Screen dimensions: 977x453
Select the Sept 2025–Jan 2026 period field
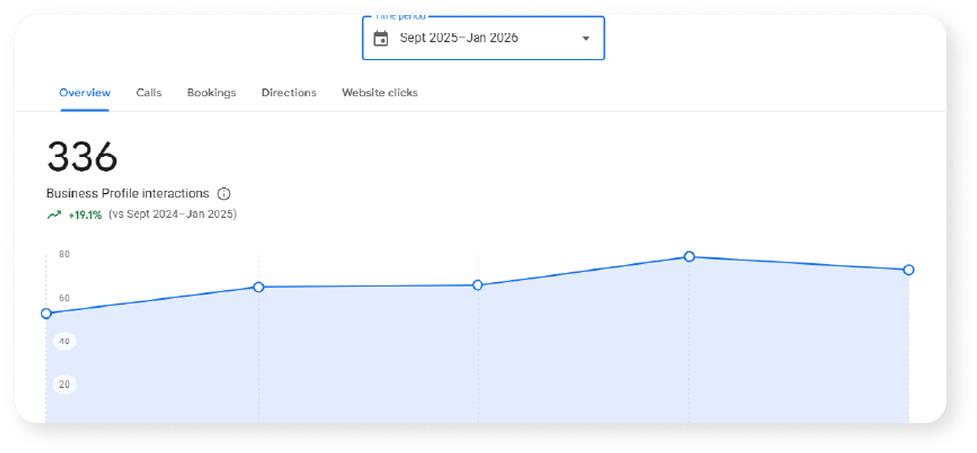click(484, 38)
